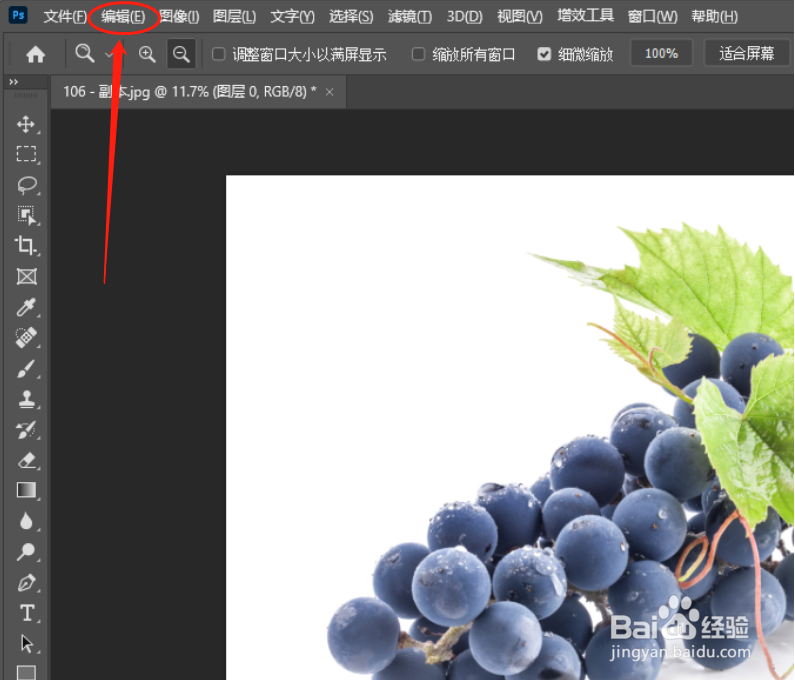The height and width of the screenshot is (680, 795).
Task: Click the 100% zoom button
Action: pos(661,53)
